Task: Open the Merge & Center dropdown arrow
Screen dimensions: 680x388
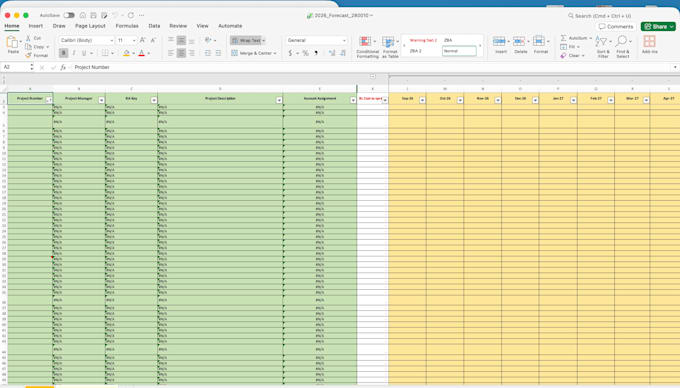Action: click(275, 53)
